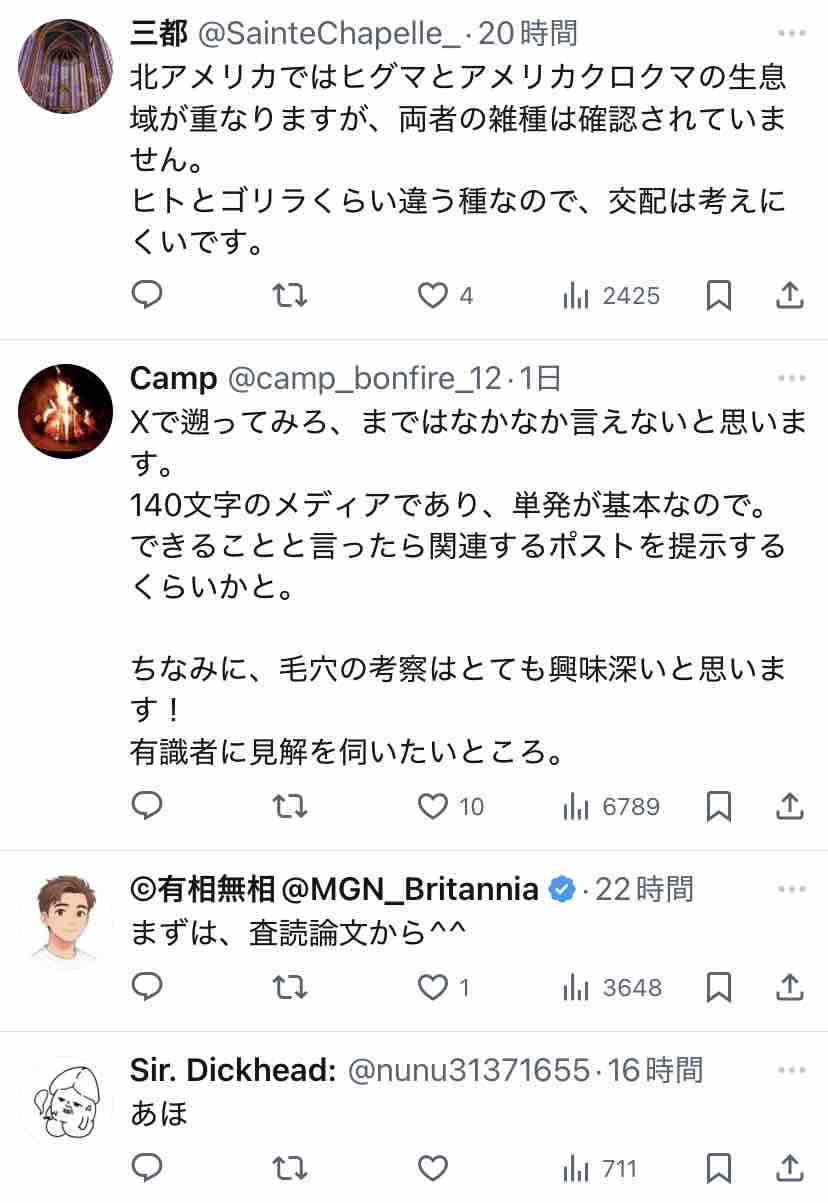
Task: Like the Camp post with 10 likes
Action: tap(432, 806)
